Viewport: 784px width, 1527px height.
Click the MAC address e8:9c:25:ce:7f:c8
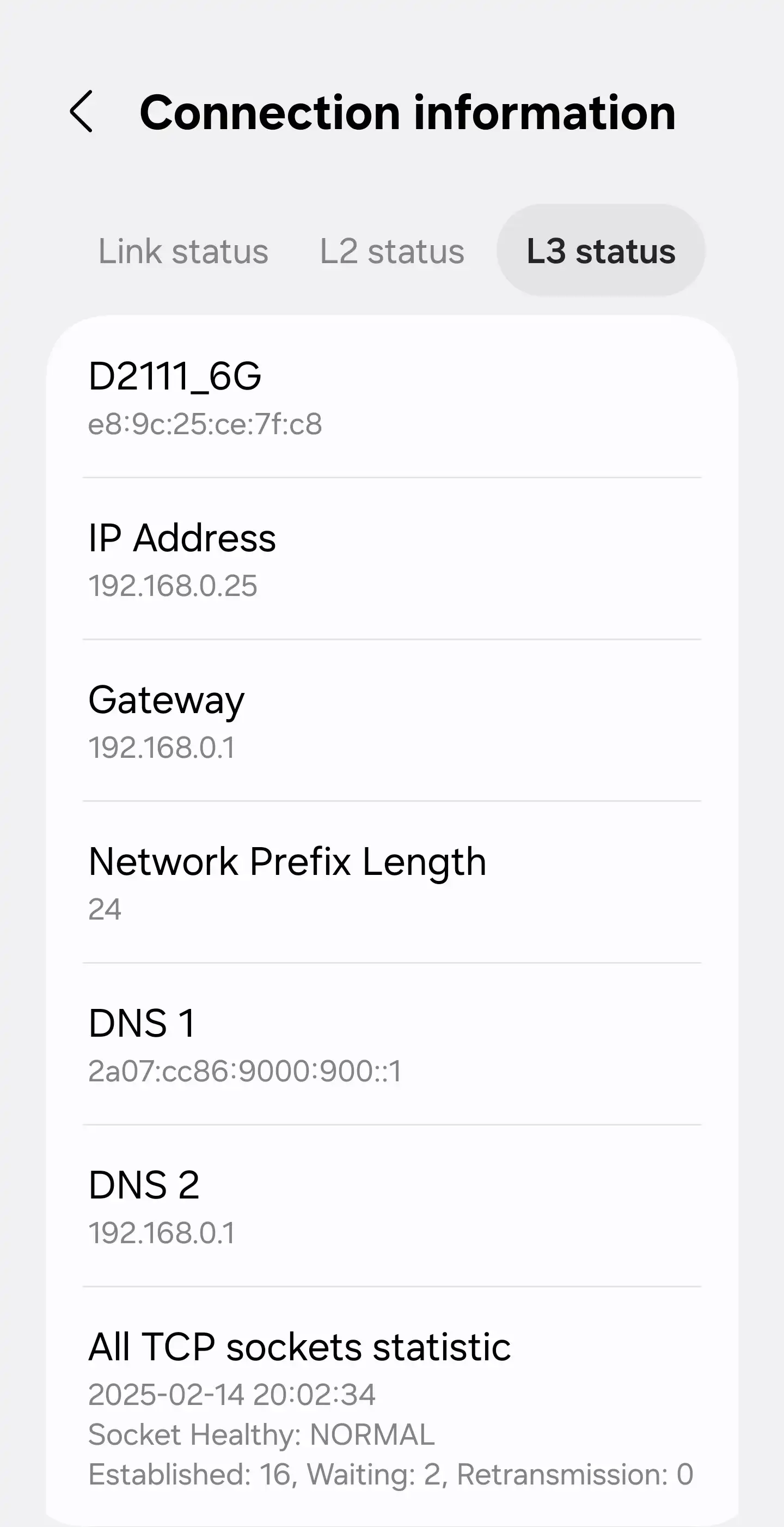(205, 424)
